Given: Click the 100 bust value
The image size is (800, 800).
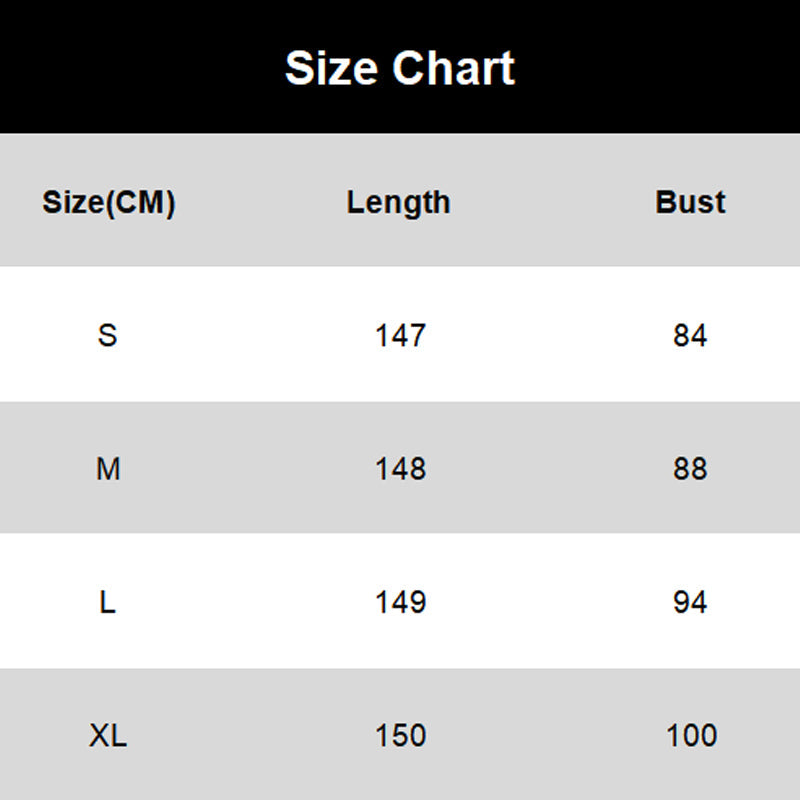Looking at the screenshot, I should coord(691,736).
